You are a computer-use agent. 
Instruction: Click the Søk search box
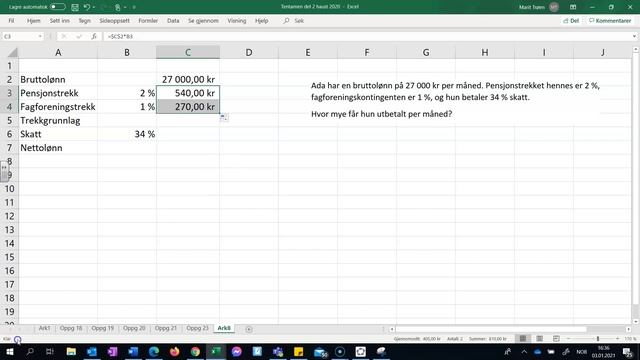tap(294, 21)
